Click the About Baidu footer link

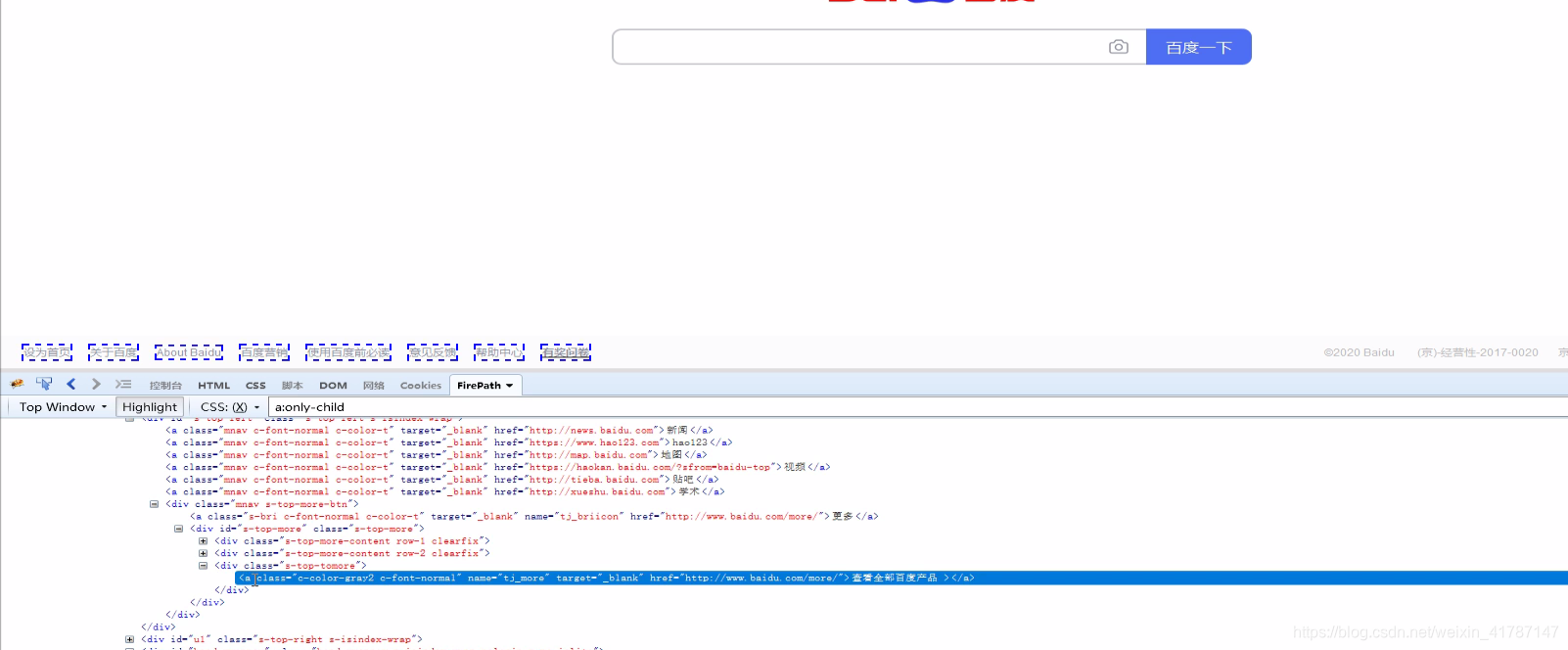coord(189,352)
